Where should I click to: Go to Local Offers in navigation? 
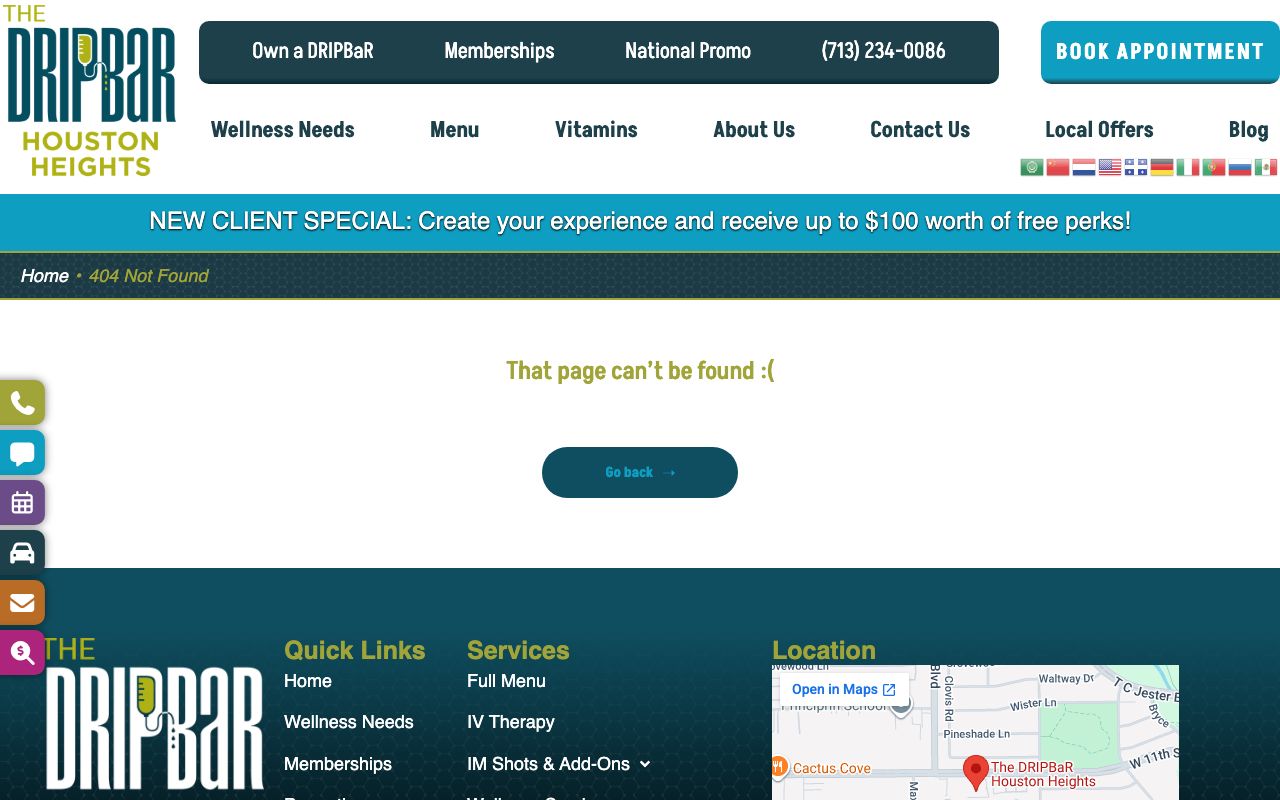click(x=1099, y=130)
